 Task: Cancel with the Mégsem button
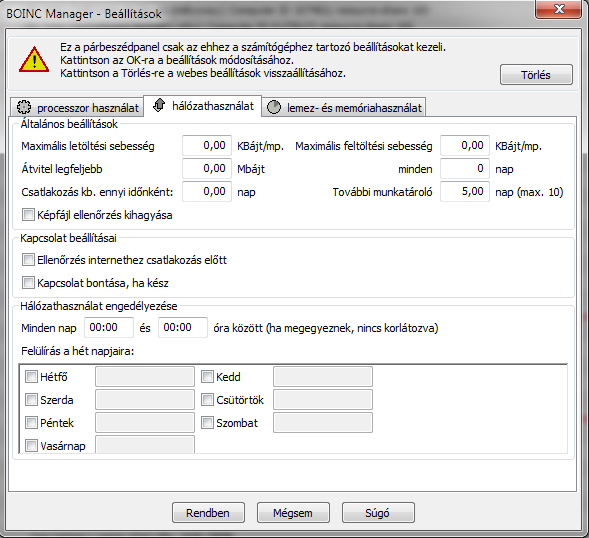293,513
